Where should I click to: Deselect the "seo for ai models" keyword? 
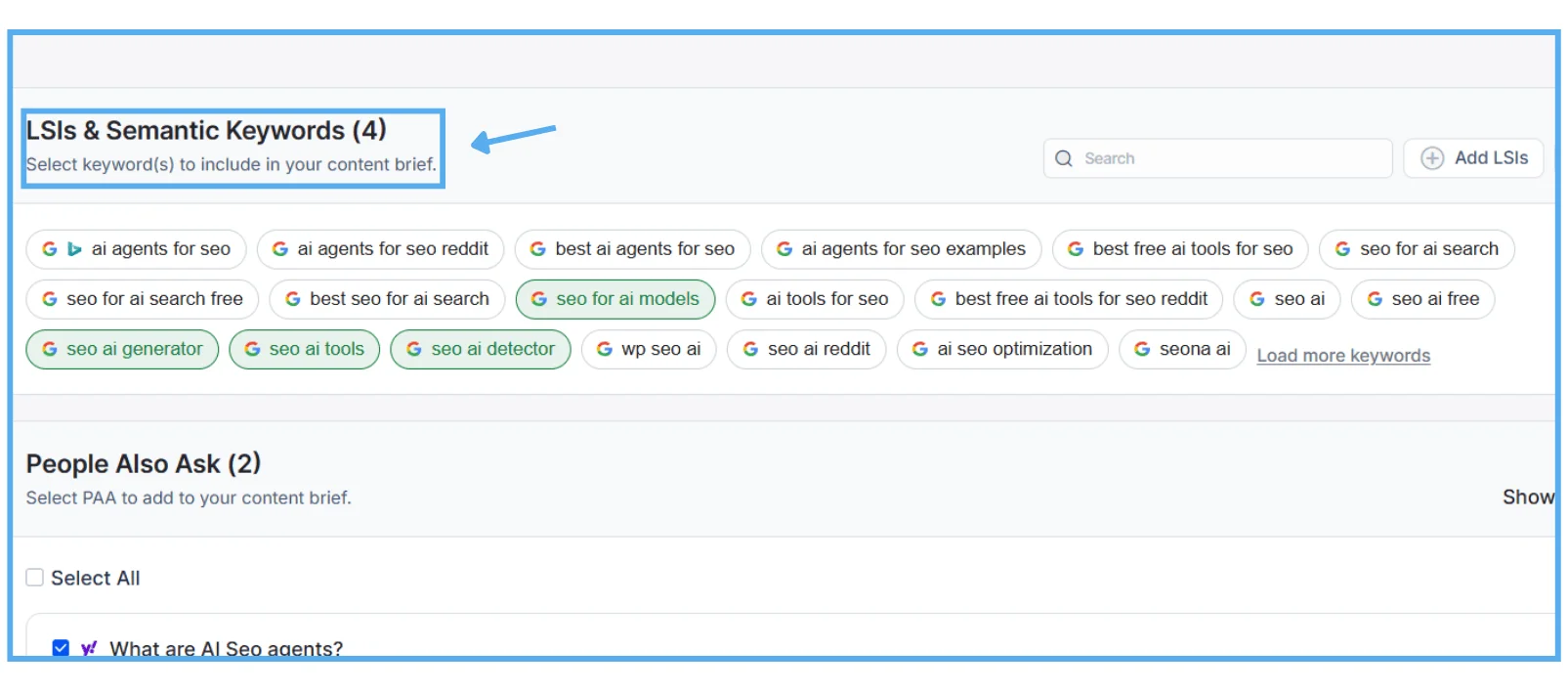[x=615, y=299]
